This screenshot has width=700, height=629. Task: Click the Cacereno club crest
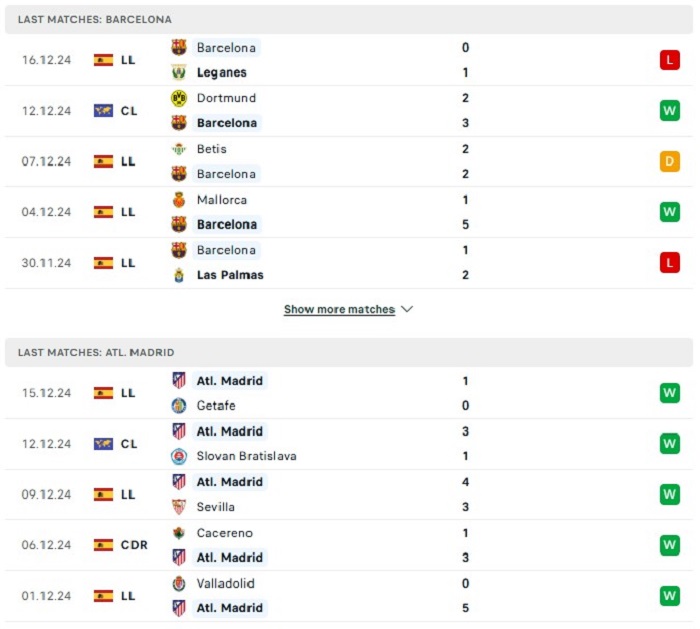point(179,533)
